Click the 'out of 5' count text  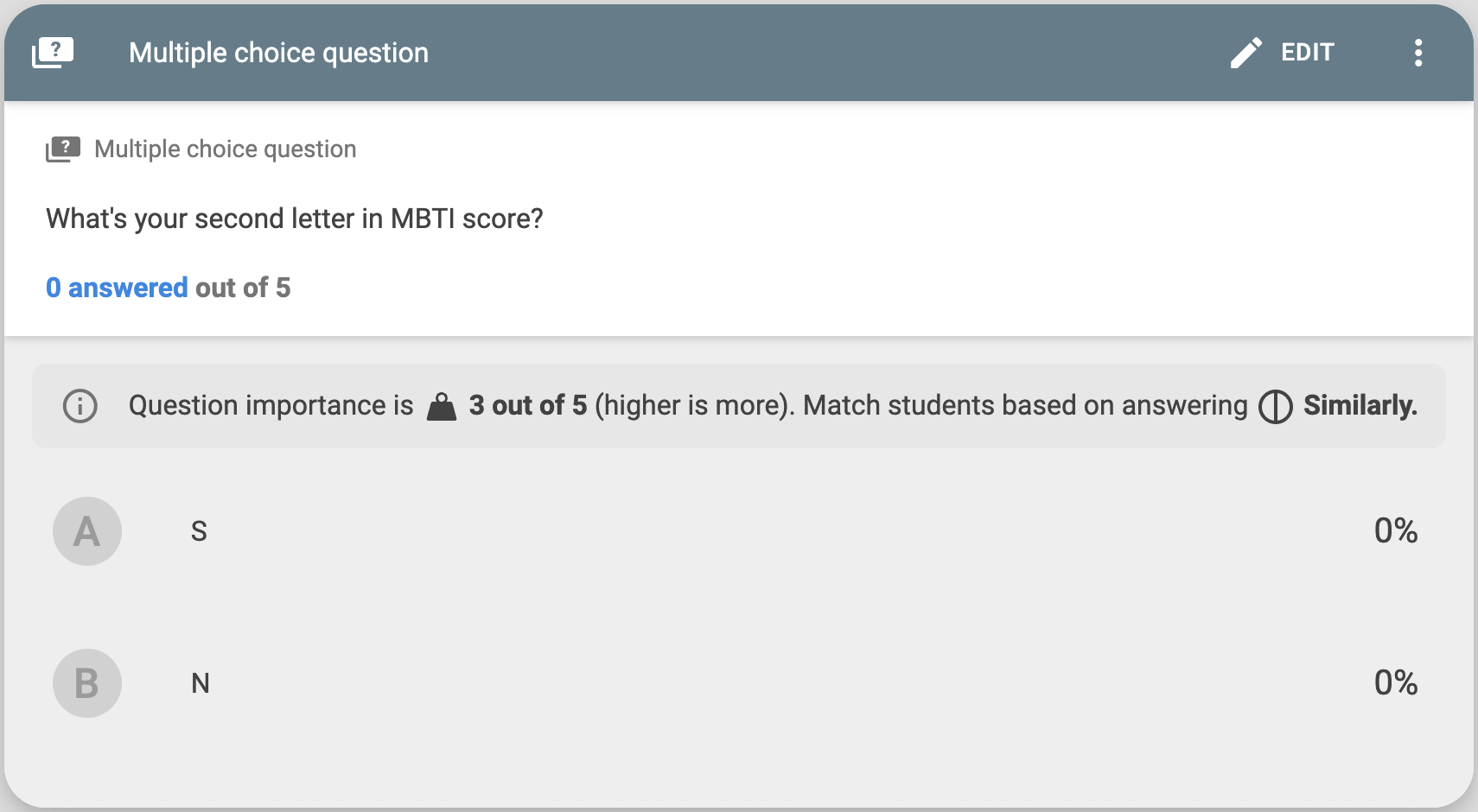click(x=243, y=288)
